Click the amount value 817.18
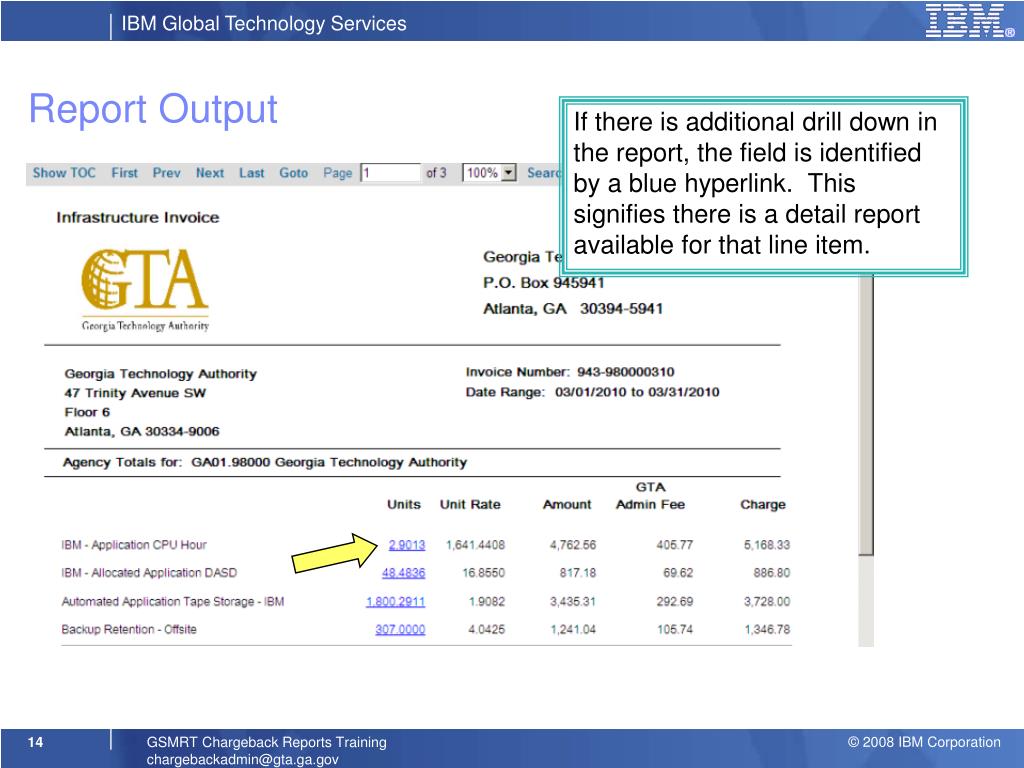This screenshot has width=1024, height=768. click(x=577, y=573)
